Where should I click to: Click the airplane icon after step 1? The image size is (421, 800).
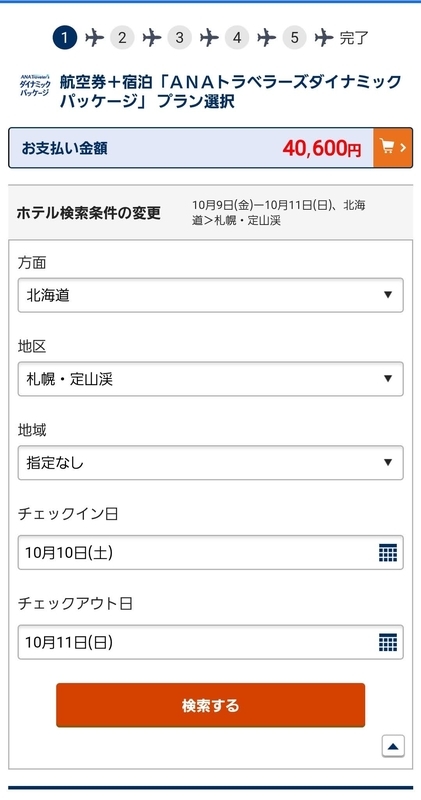pyautogui.click(x=94, y=38)
